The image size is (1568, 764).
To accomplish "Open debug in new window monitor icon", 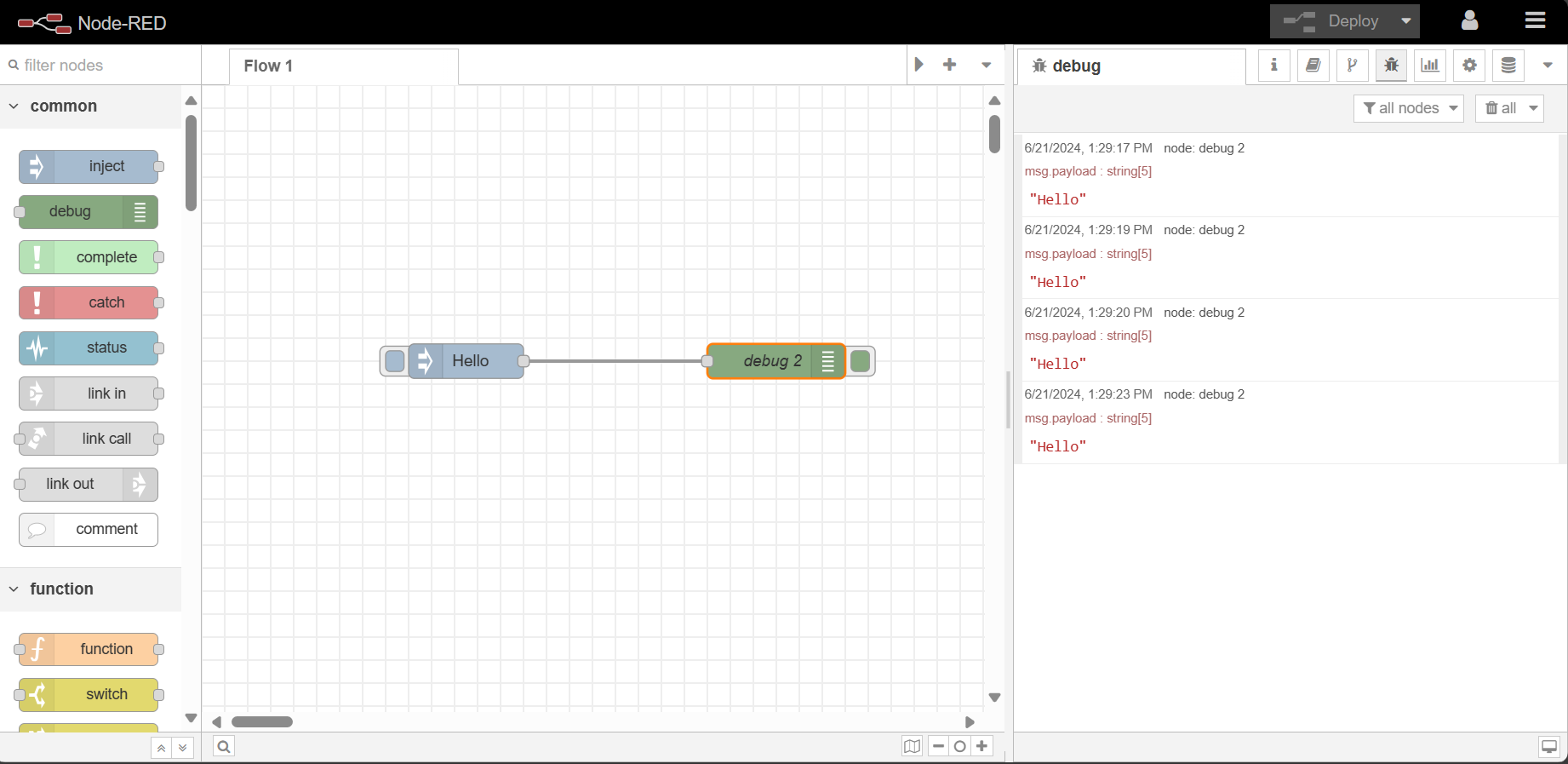I will click(1549, 747).
